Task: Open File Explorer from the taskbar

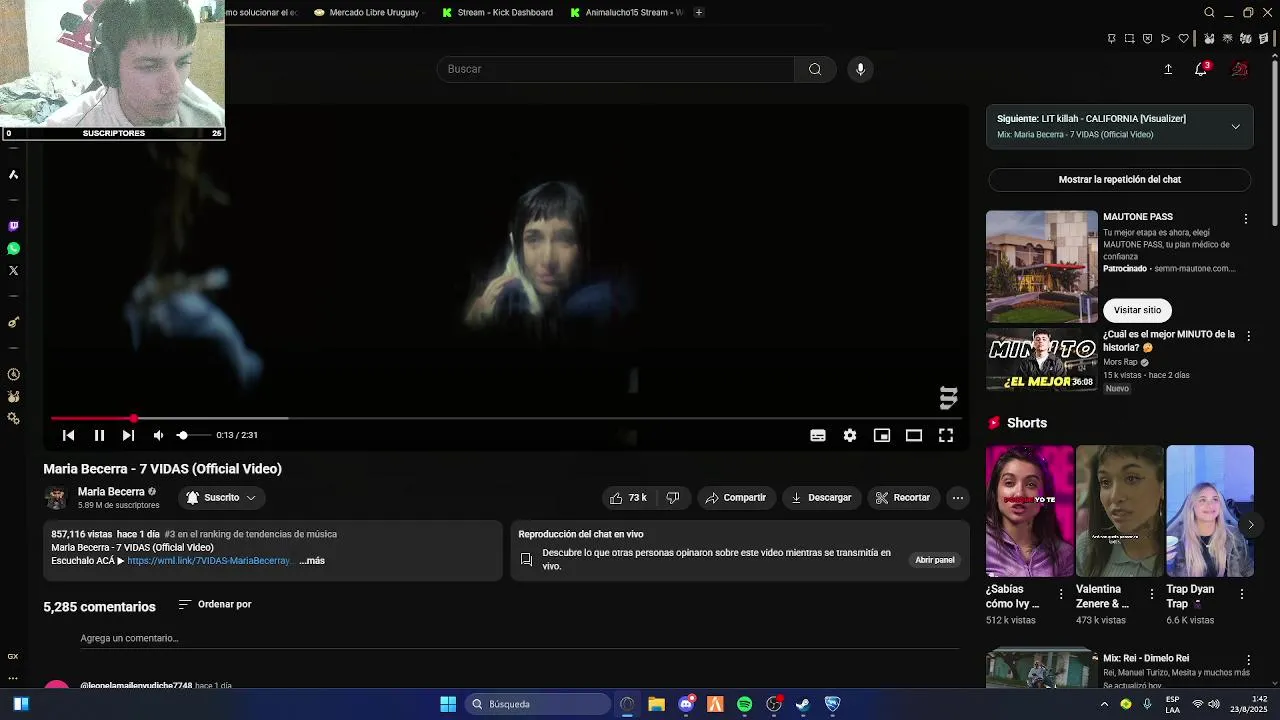Action: coord(656,704)
